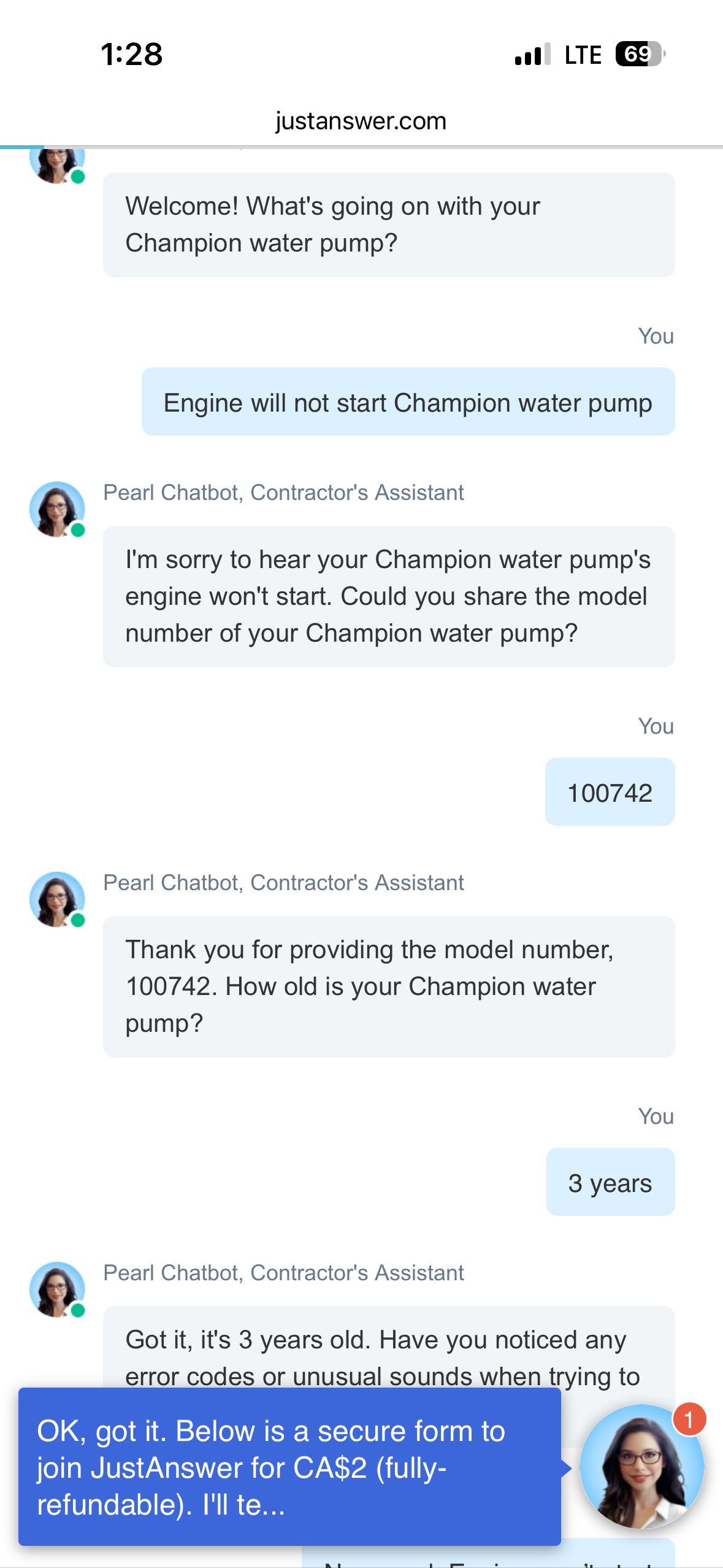Tap Pearl avatar beside the model number question

pyautogui.click(x=57, y=509)
